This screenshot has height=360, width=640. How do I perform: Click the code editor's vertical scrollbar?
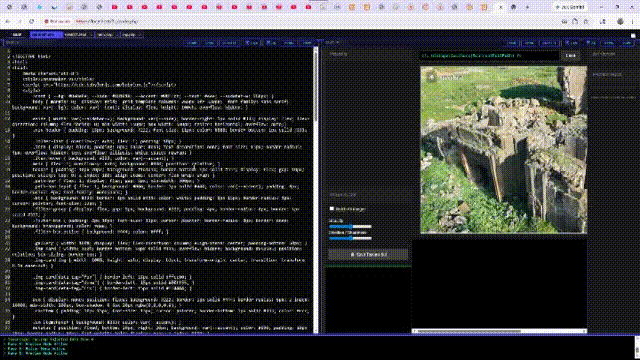point(316,190)
